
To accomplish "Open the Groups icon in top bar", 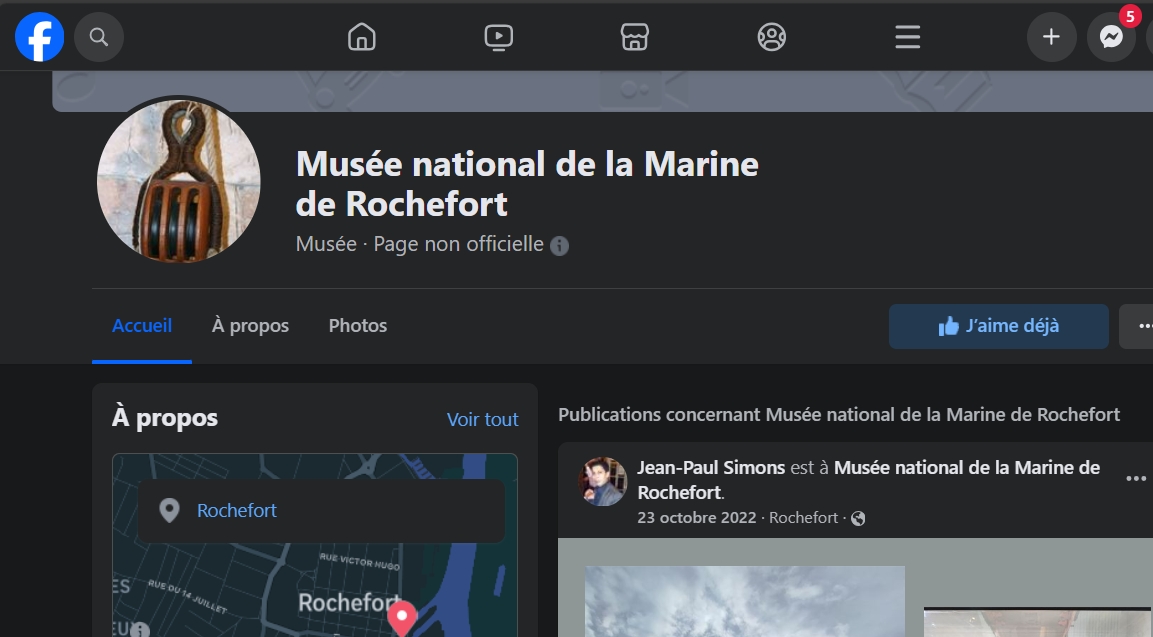I will (771, 37).
